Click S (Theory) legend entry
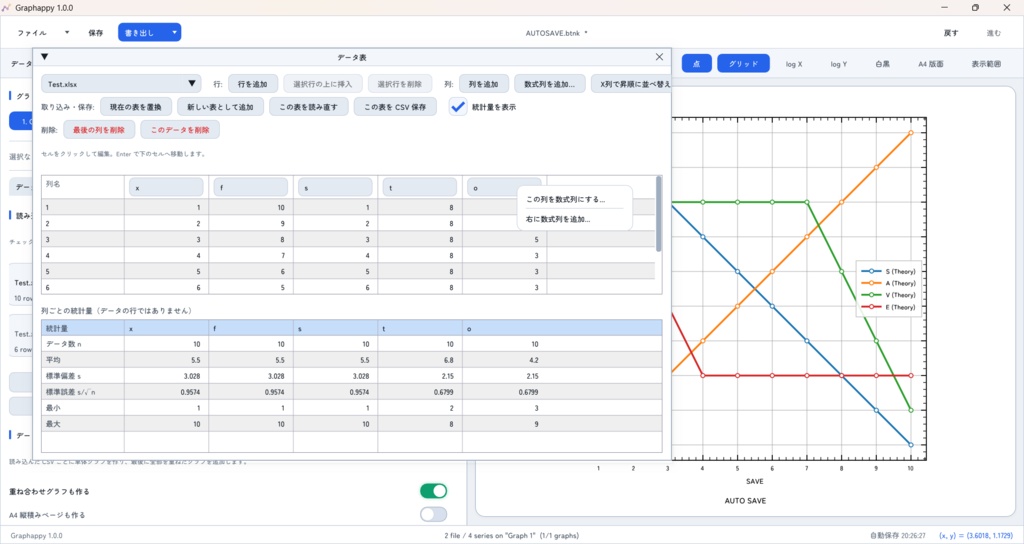The image size is (1024, 544). coord(889,271)
